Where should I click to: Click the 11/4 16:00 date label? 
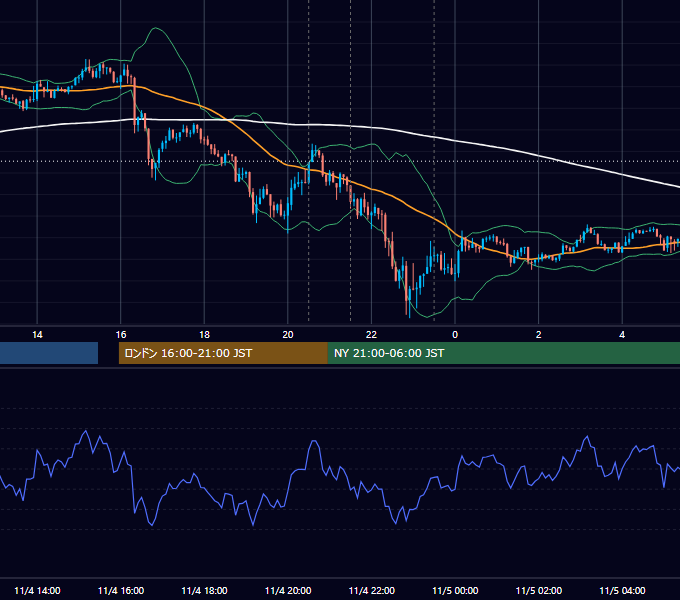point(121,590)
